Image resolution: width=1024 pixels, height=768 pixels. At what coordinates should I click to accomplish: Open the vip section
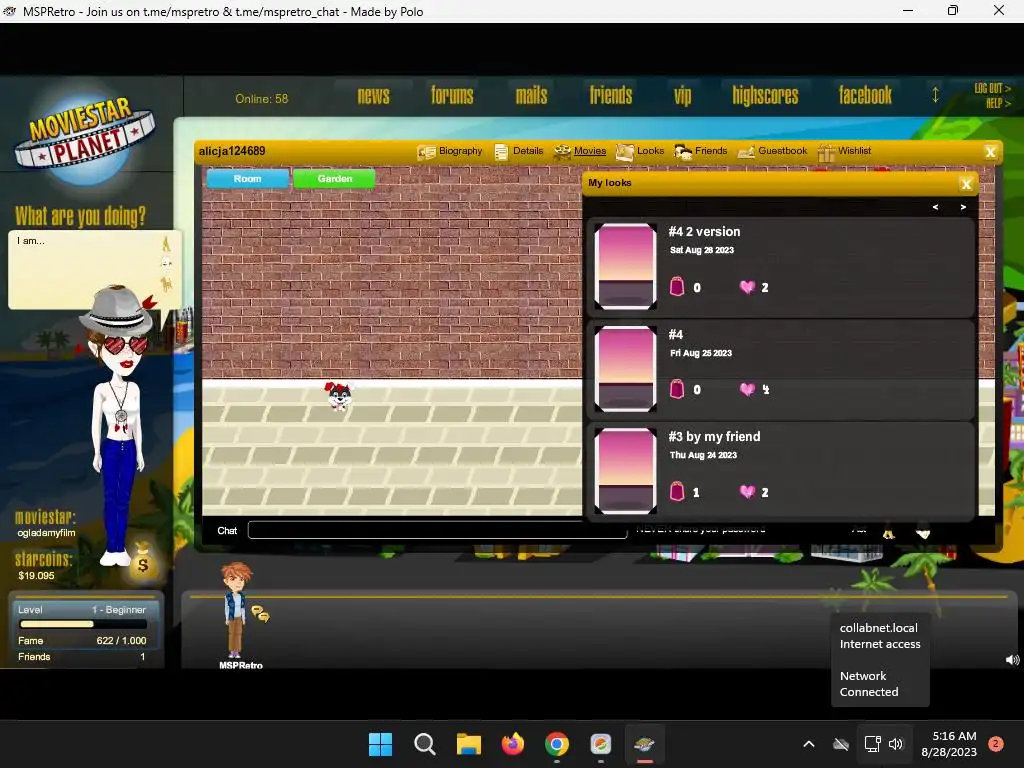click(682, 96)
